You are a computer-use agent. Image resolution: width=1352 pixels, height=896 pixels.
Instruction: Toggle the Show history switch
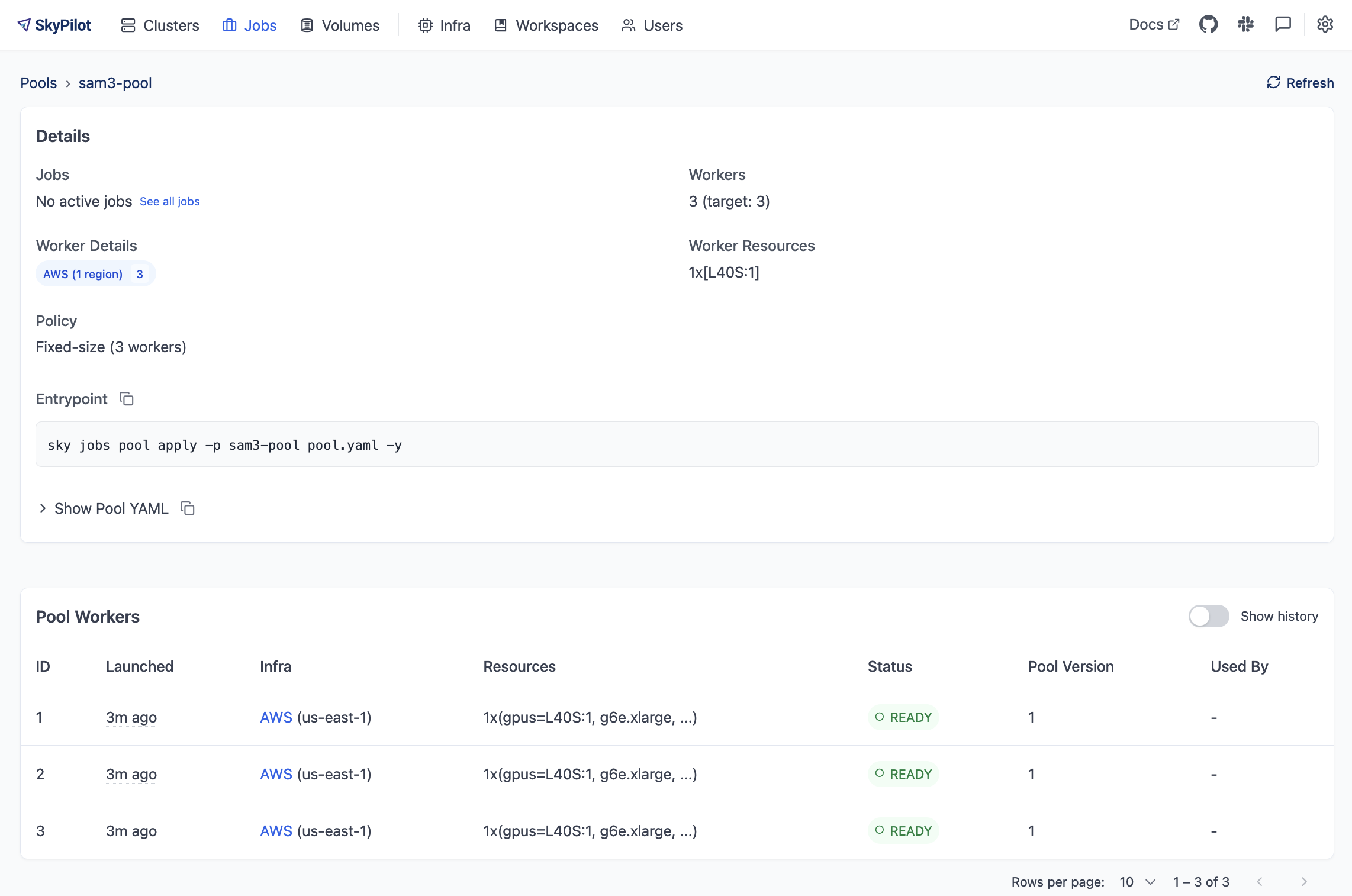click(1208, 616)
